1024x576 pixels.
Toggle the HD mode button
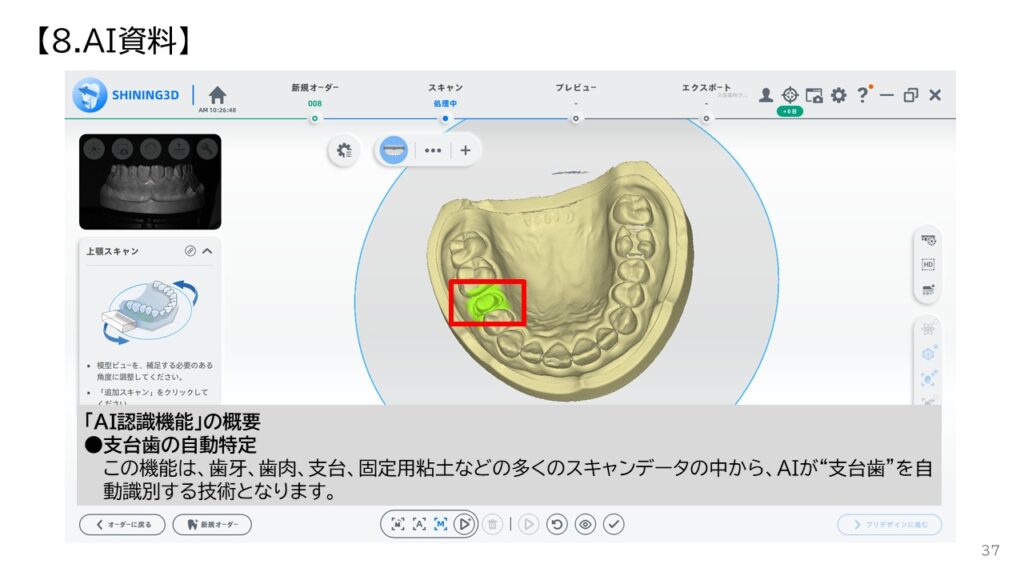927,264
